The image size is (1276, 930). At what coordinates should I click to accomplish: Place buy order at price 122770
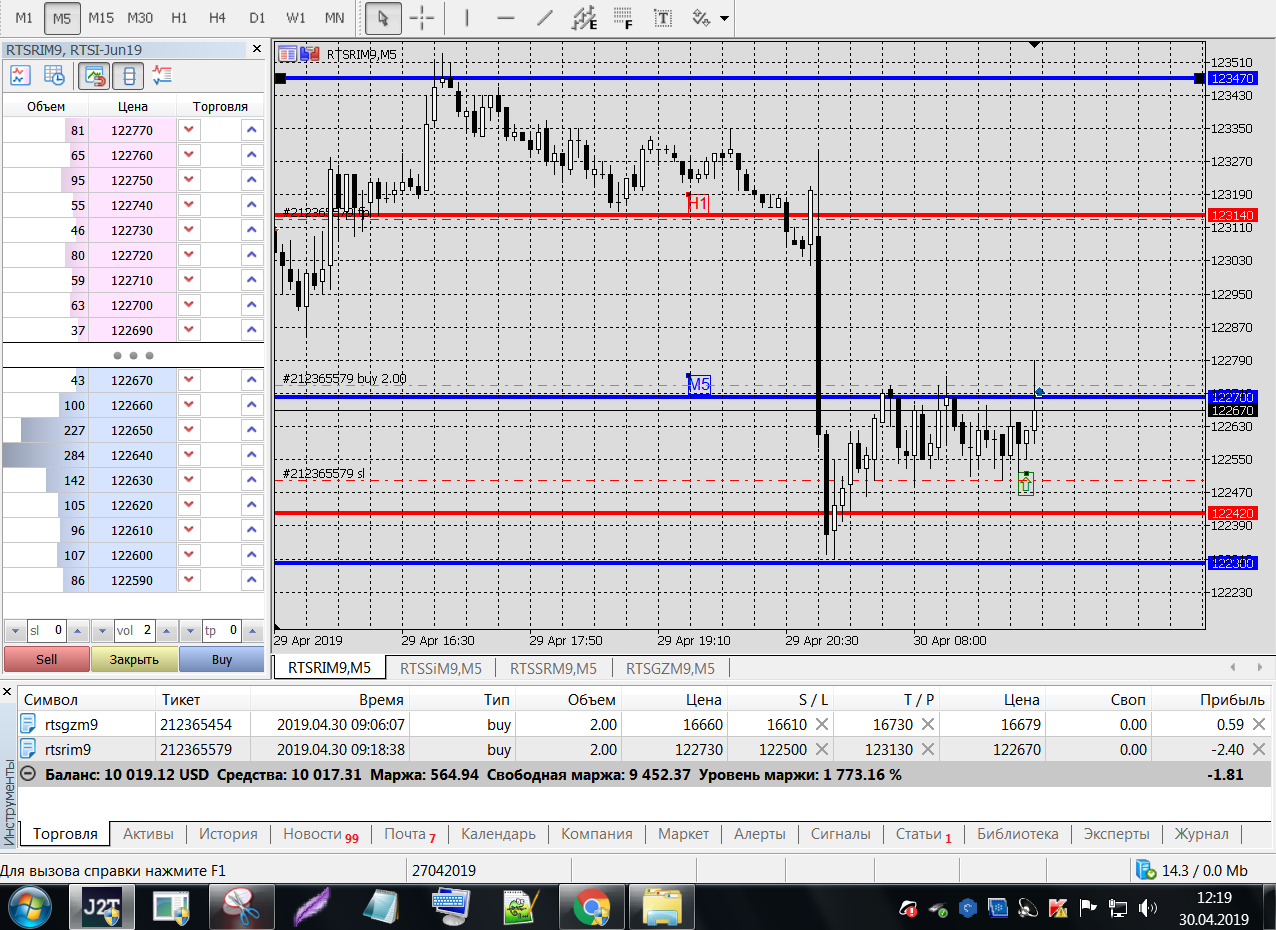coord(251,130)
